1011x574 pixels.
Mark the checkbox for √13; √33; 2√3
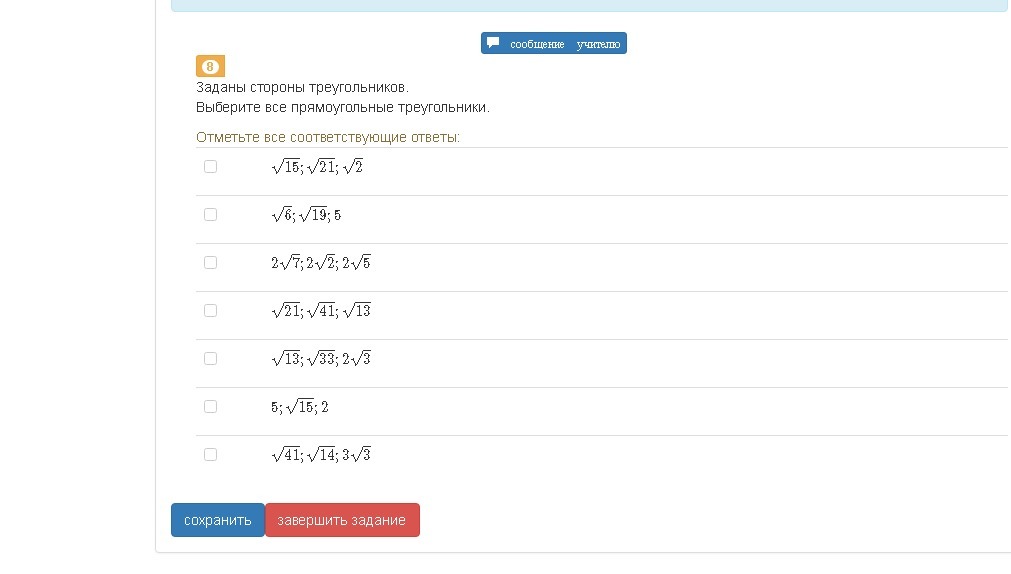210,358
